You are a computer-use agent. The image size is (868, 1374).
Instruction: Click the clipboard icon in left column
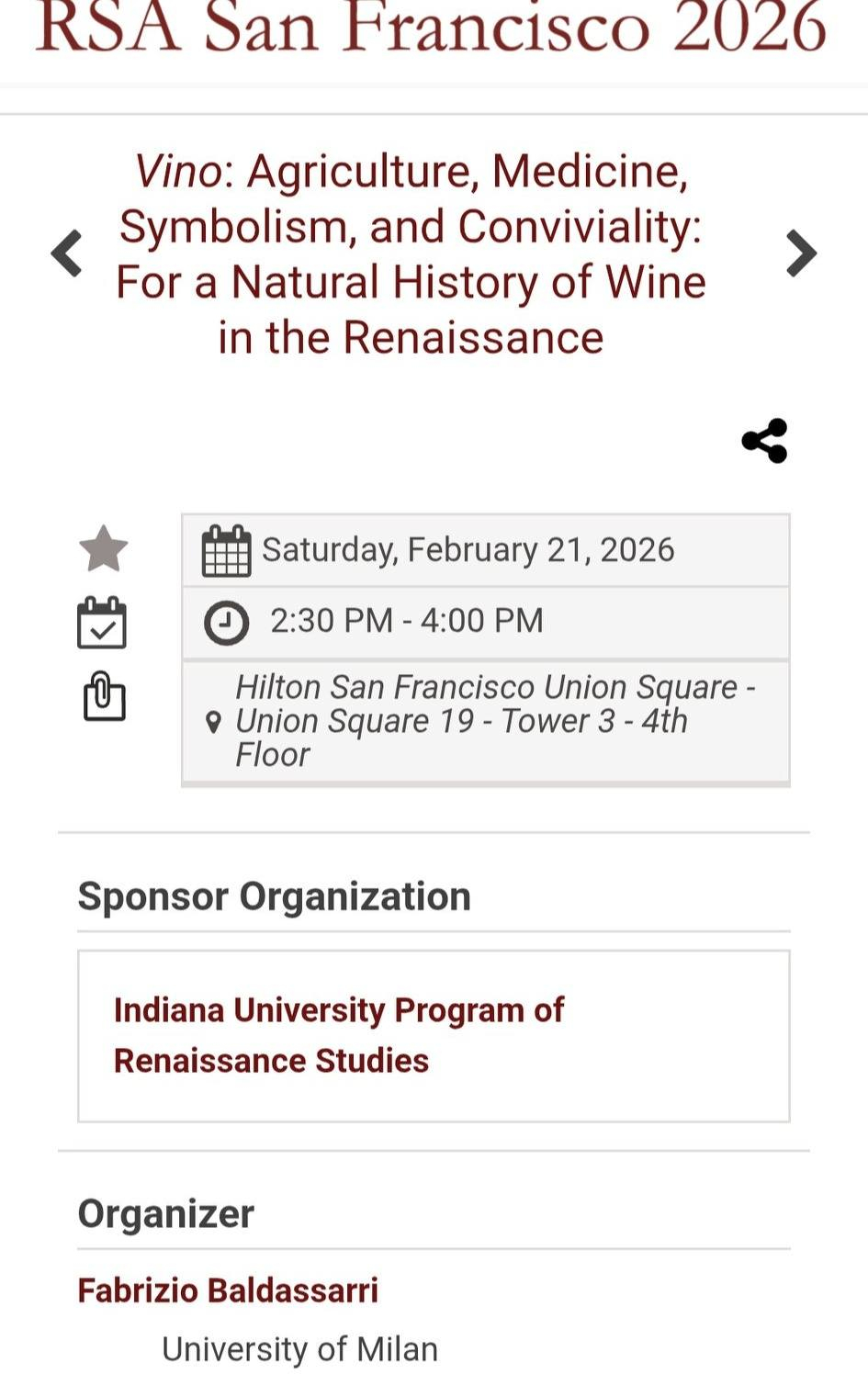tap(104, 695)
